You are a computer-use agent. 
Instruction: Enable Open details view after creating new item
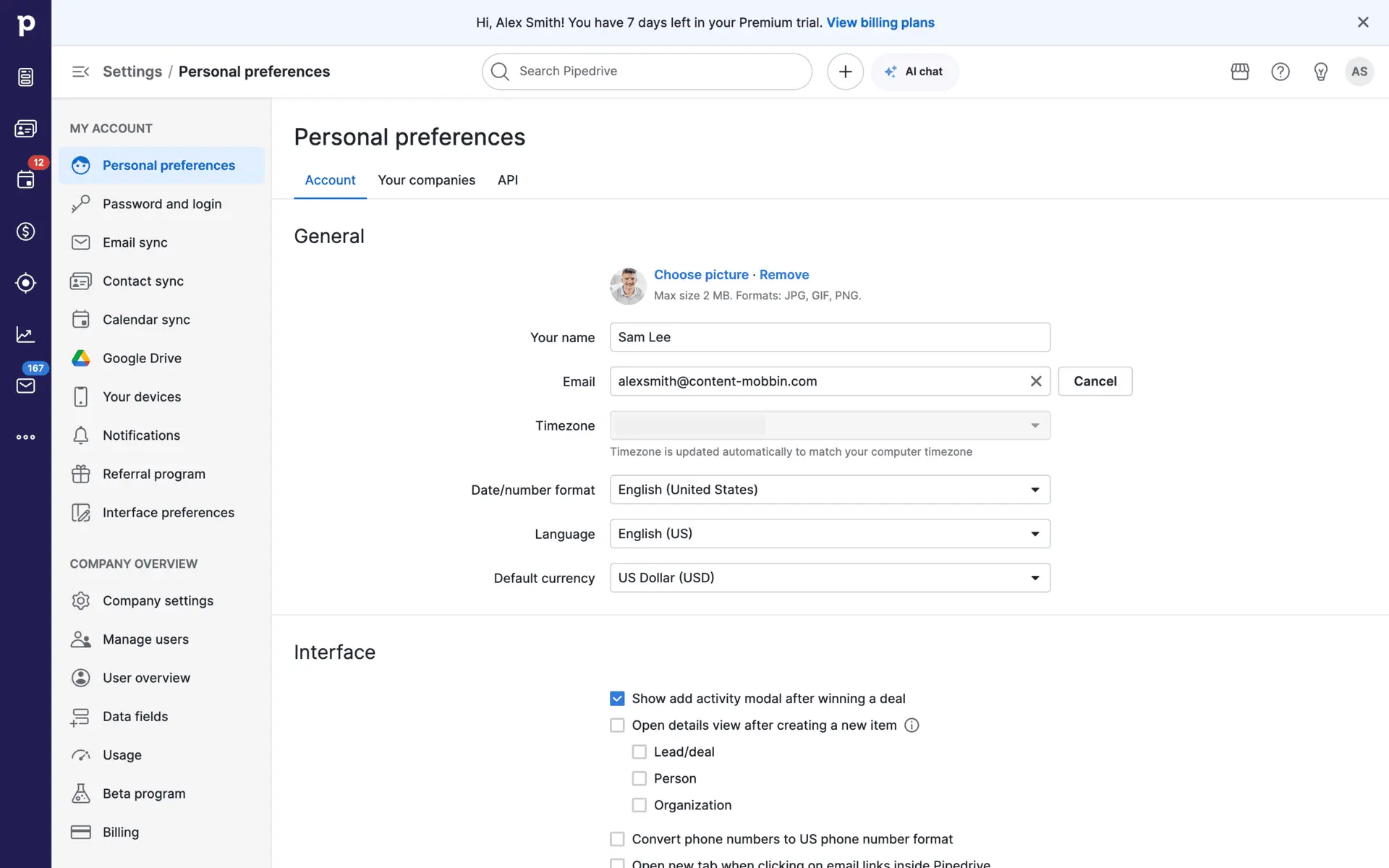click(x=617, y=726)
